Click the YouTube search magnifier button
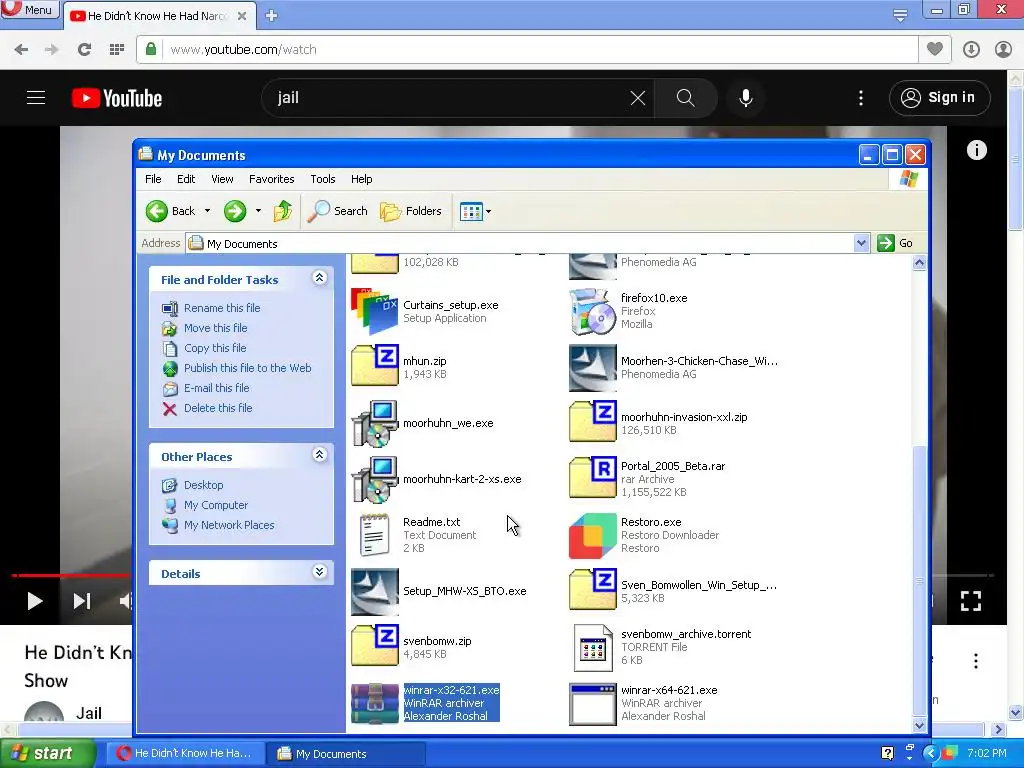This screenshot has height=768, width=1024. [686, 98]
